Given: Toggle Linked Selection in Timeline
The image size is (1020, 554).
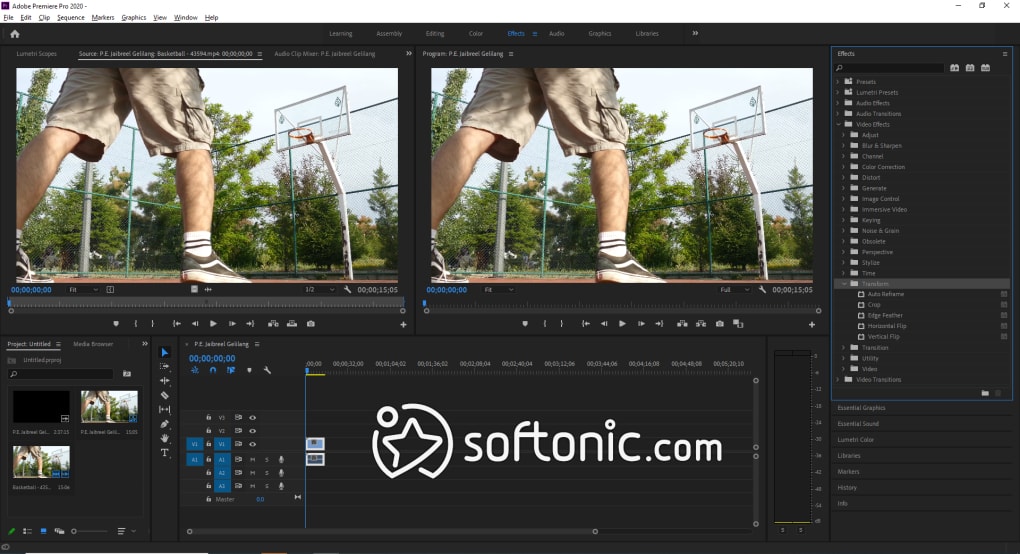Looking at the screenshot, I should [231, 370].
